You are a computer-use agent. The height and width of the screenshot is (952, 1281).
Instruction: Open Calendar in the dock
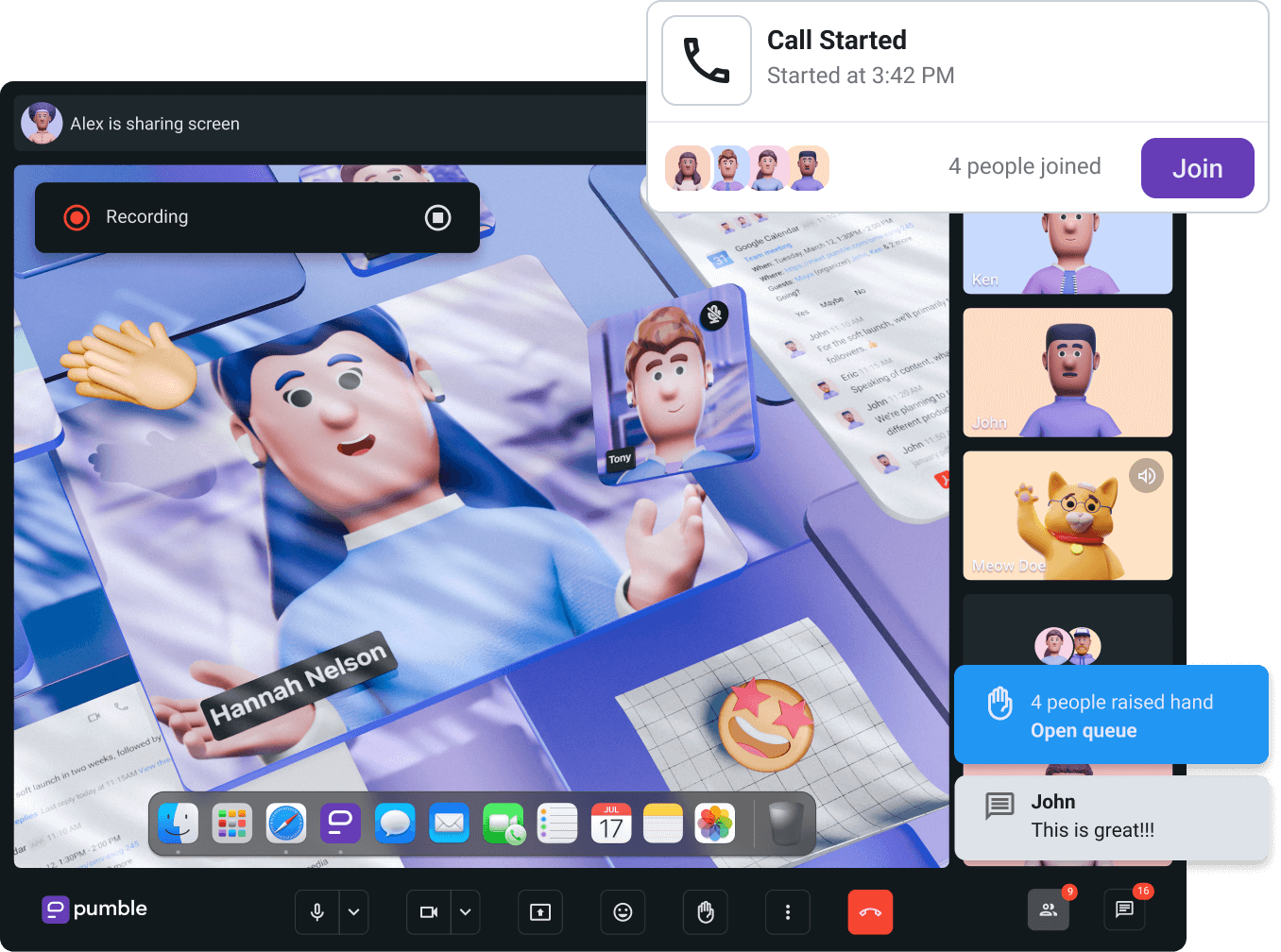click(611, 824)
